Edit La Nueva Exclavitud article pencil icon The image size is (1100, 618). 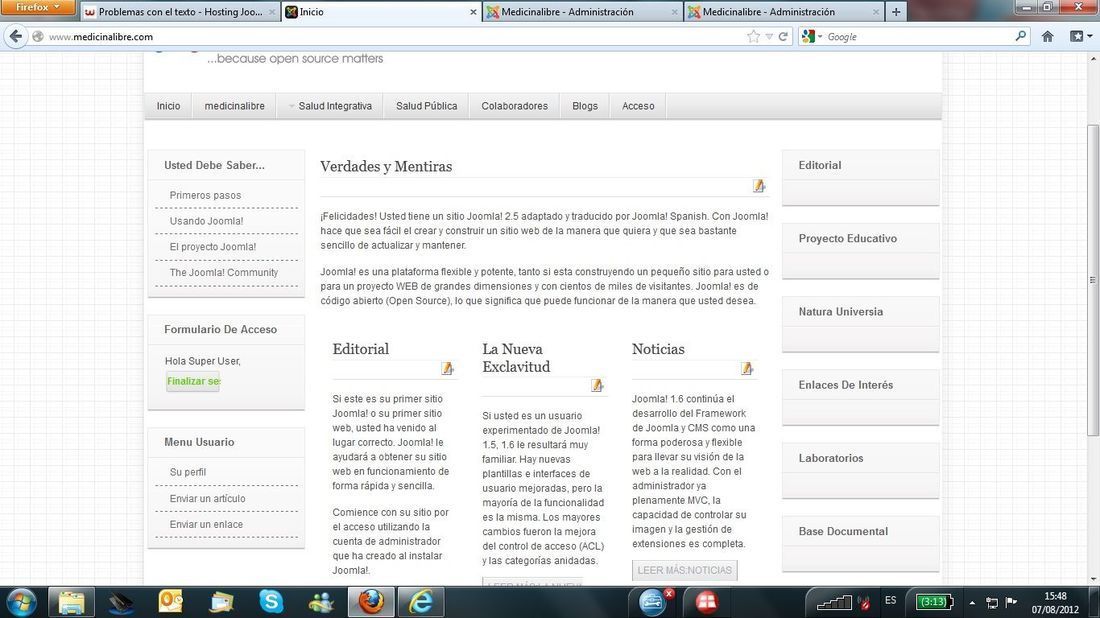pos(597,385)
